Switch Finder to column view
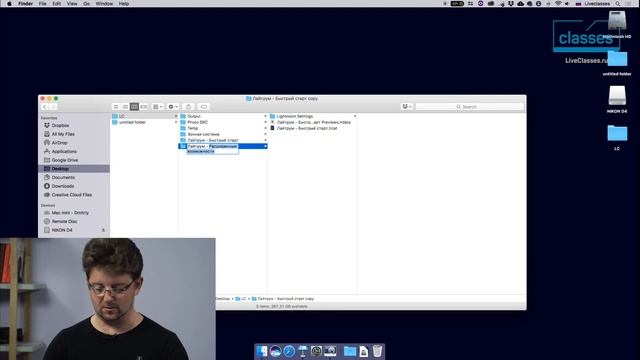The height and width of the screenshot is (360, 640). pyautogui.click(x=134, y=107)
